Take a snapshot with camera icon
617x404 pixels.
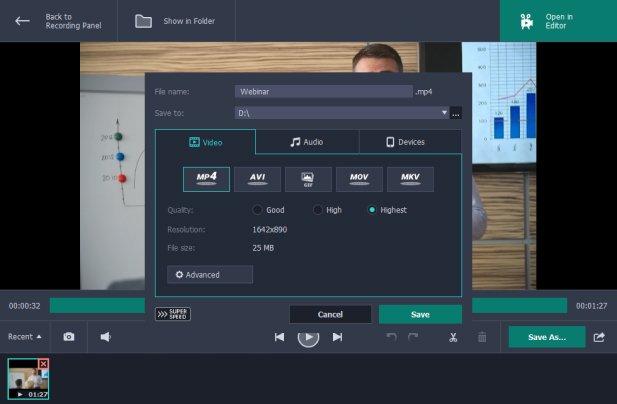coord(69,337)
